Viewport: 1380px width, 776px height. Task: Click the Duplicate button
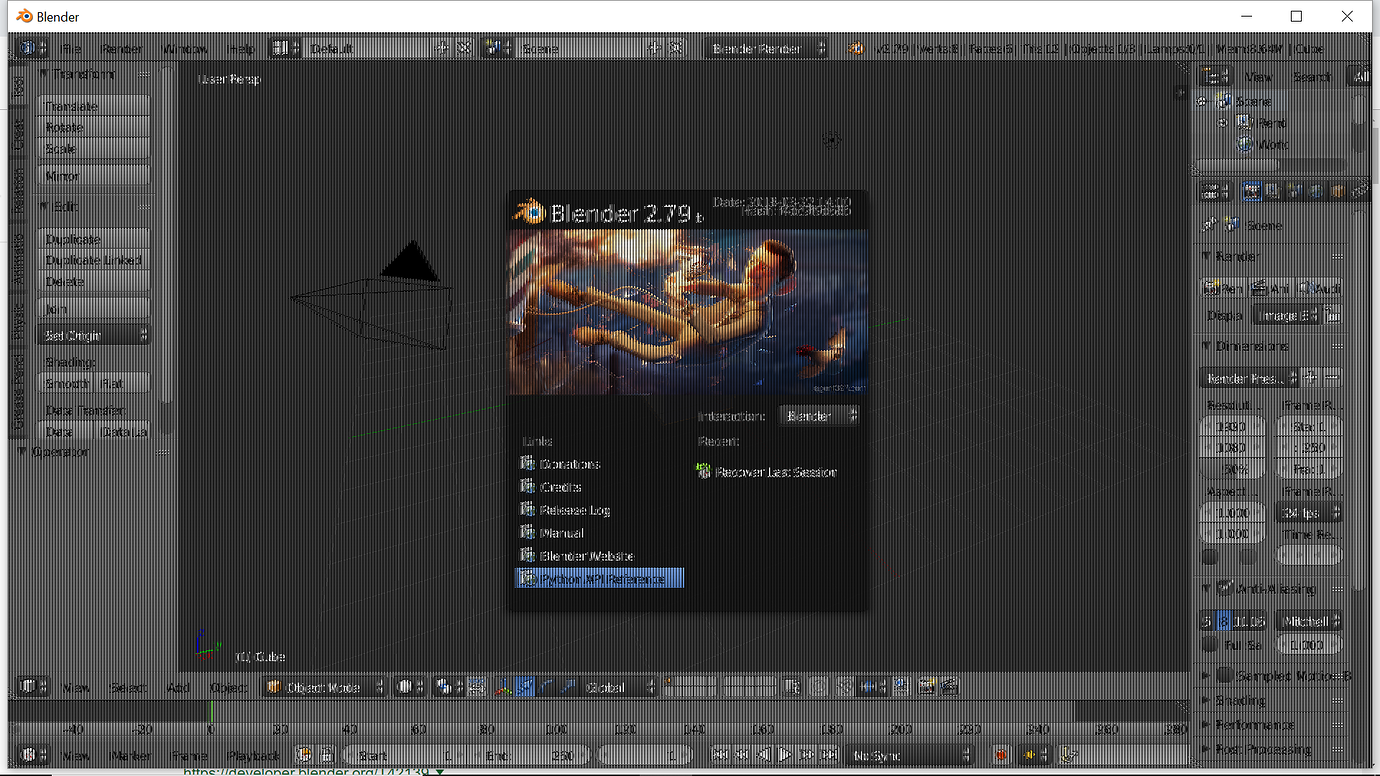[94, 239]
